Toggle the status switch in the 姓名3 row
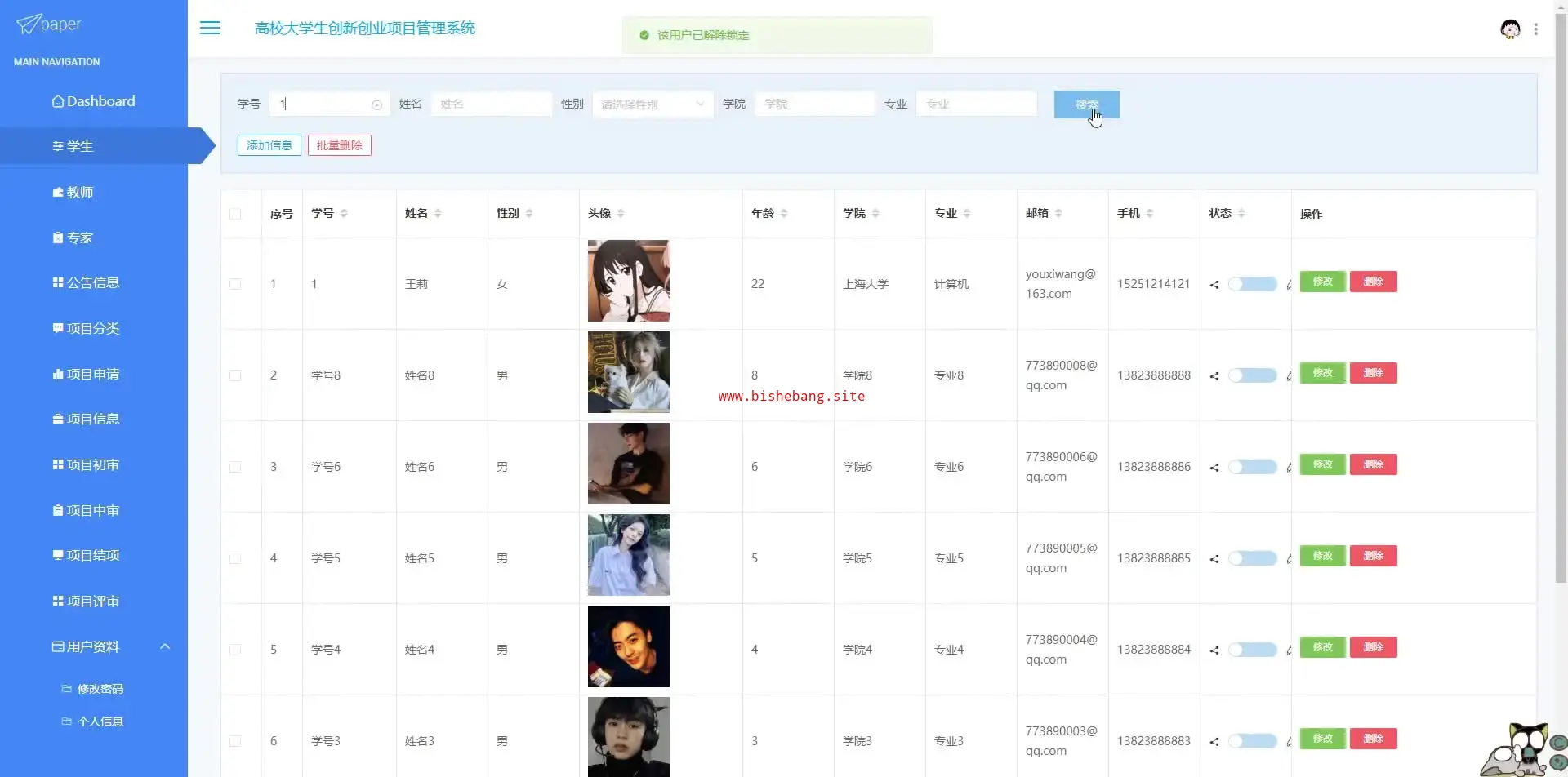The image size is (1568, 777). point(1253,741)
